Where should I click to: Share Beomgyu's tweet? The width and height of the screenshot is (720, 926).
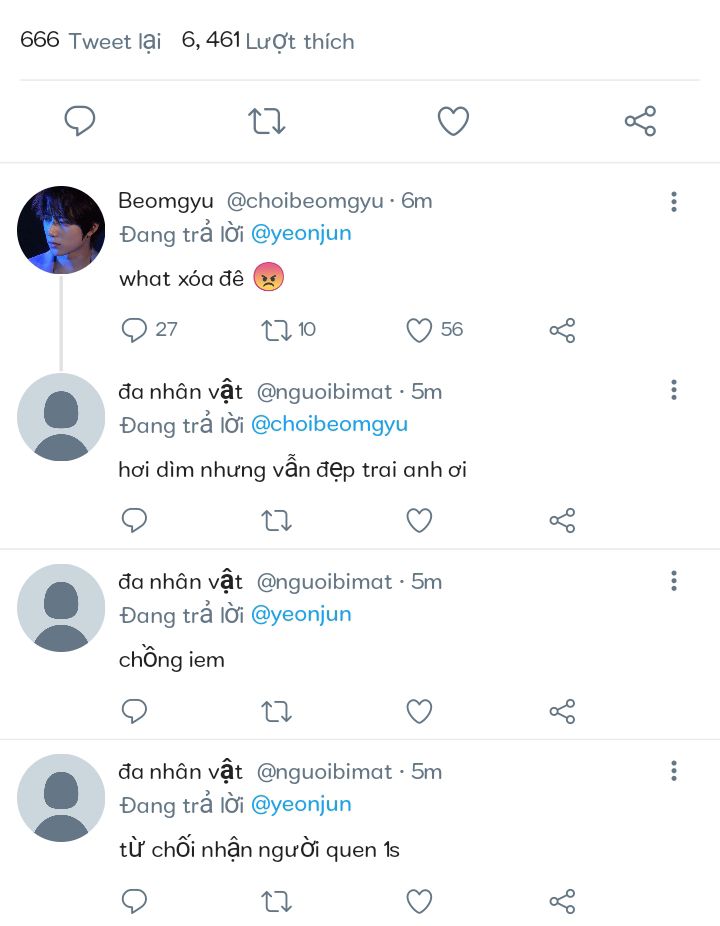[562, 330]
